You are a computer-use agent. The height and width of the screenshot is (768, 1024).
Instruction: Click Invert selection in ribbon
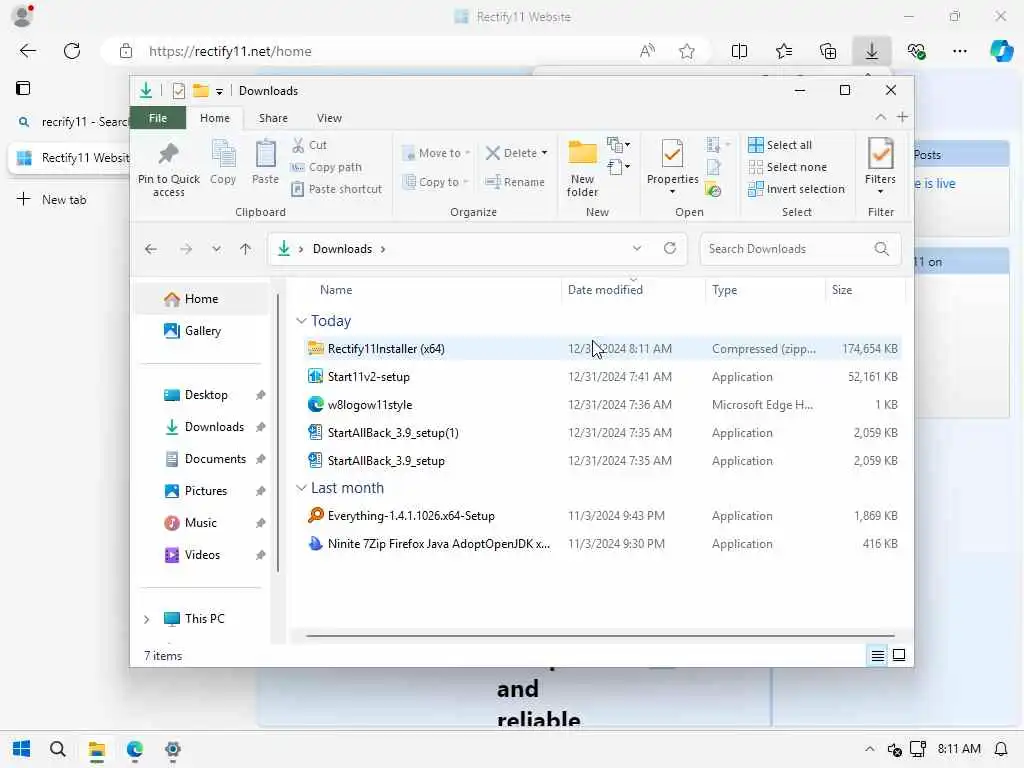[x=797, y=189]
